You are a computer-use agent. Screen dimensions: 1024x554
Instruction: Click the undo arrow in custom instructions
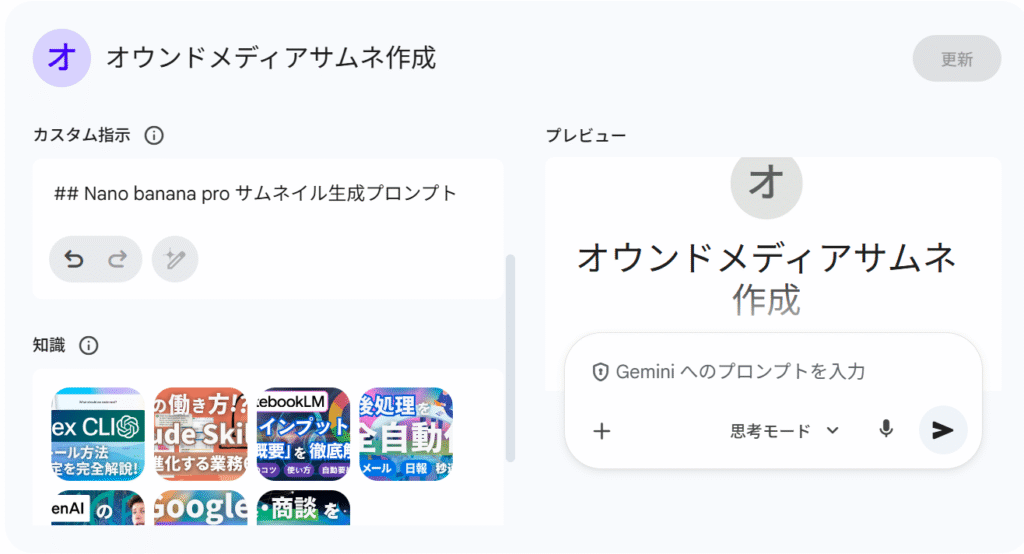pos(74,259)
